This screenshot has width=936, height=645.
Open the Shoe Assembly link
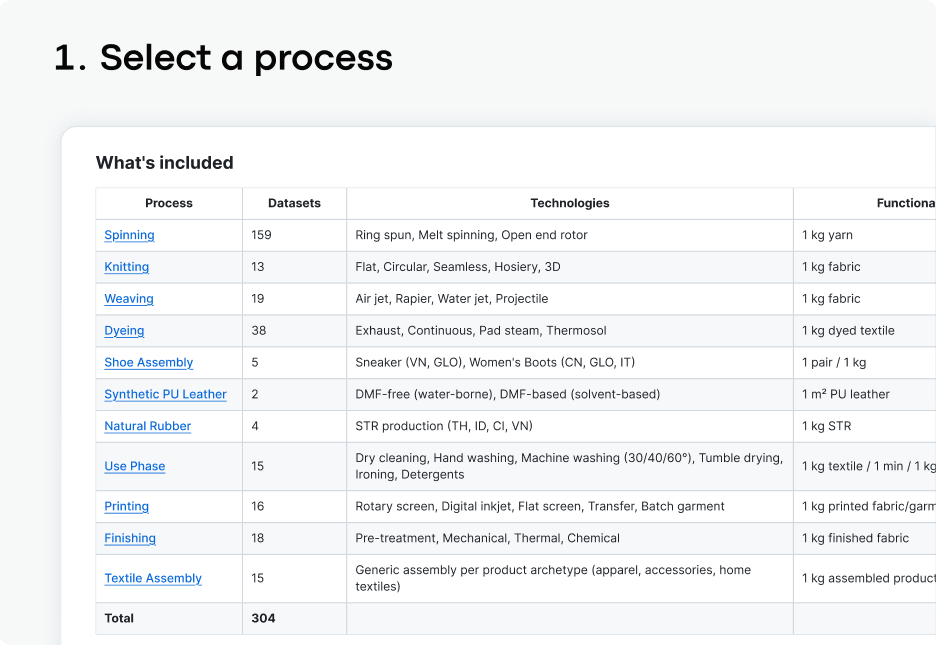(x=149, y=362)
